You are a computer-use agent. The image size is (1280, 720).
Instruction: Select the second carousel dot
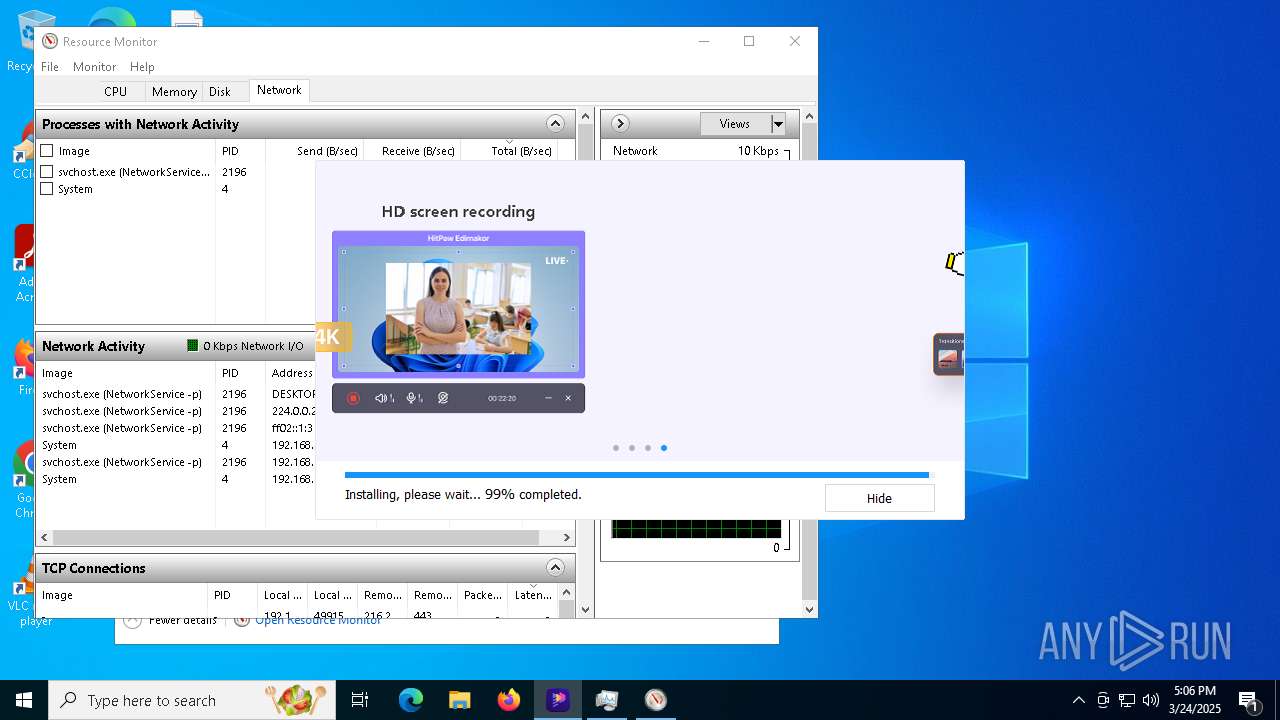coord(632,448)
